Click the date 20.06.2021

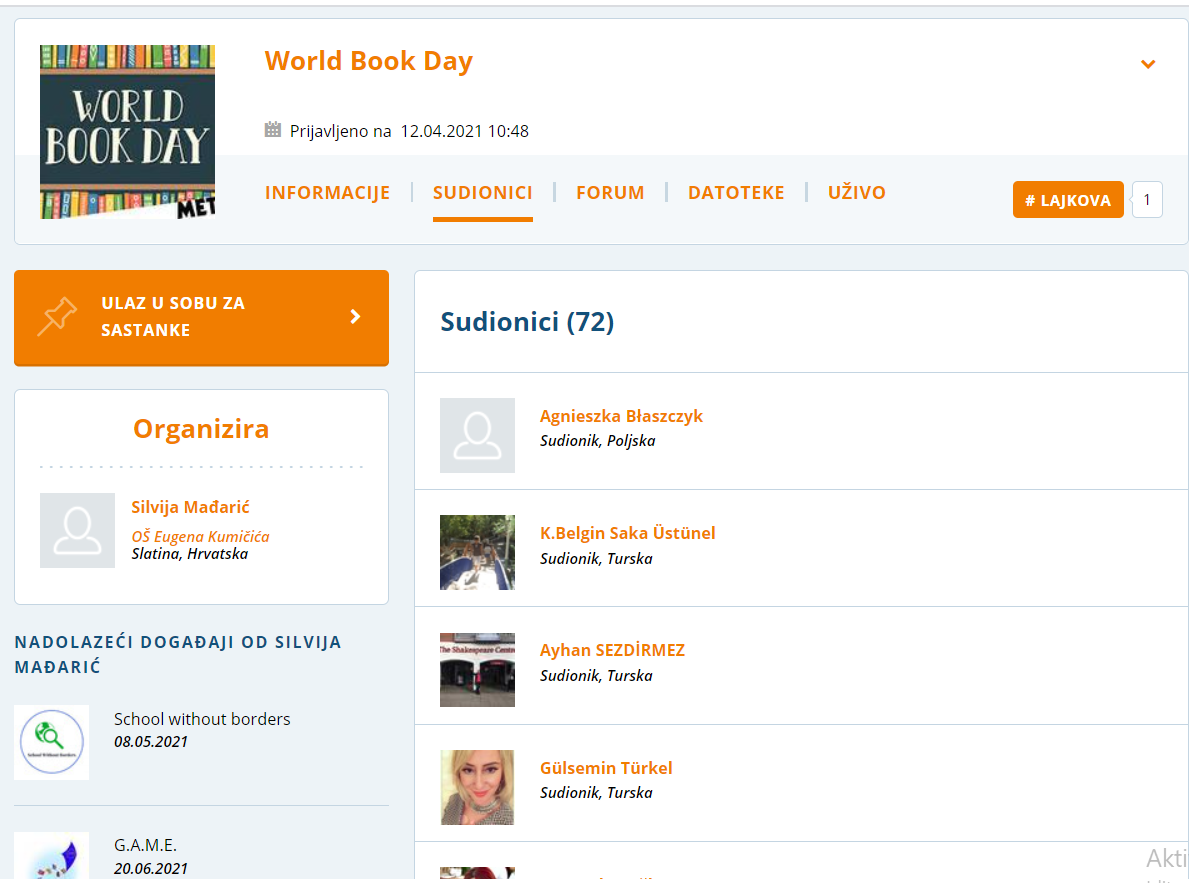point(151,869)
